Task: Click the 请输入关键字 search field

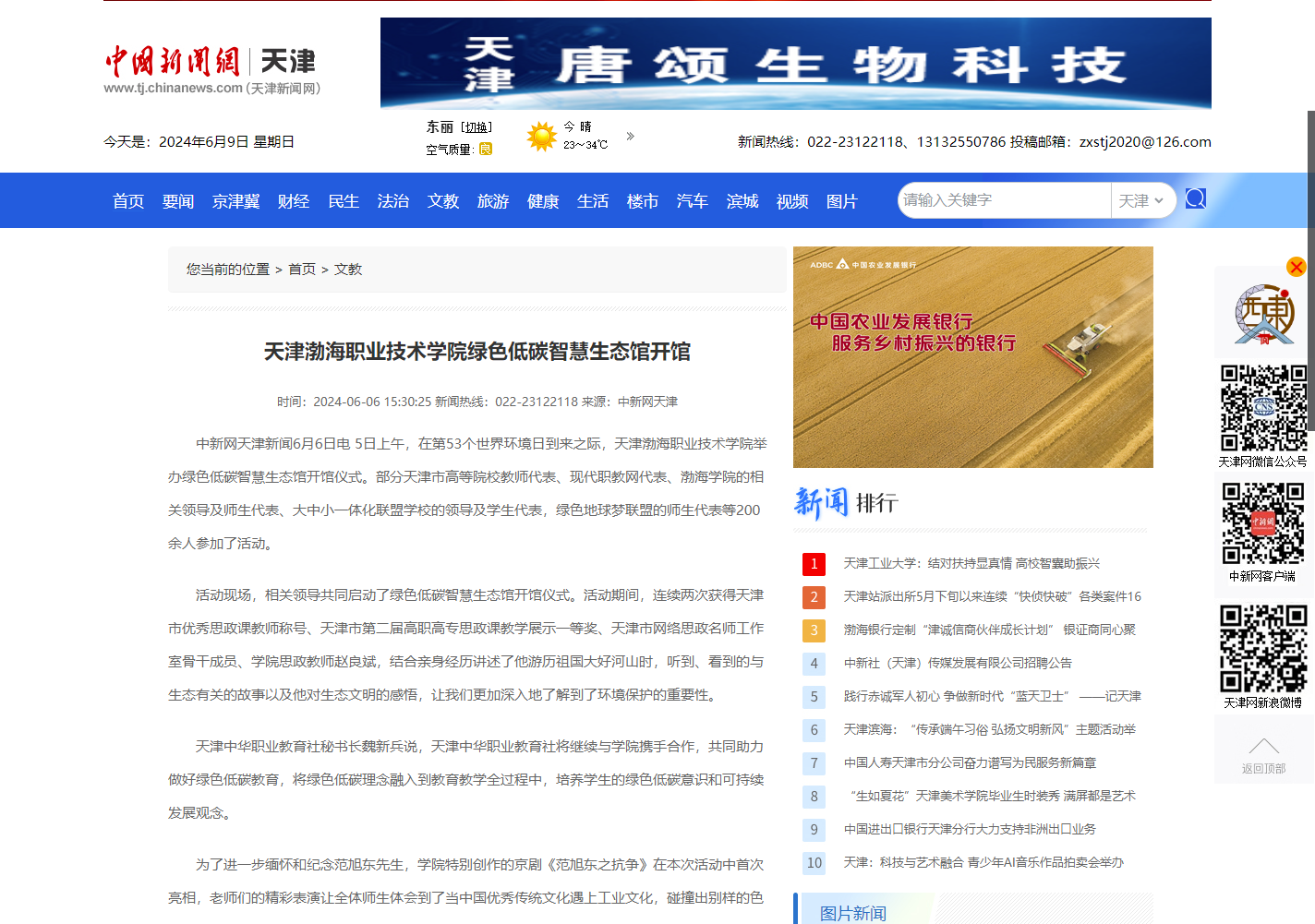Action: 1003,200
